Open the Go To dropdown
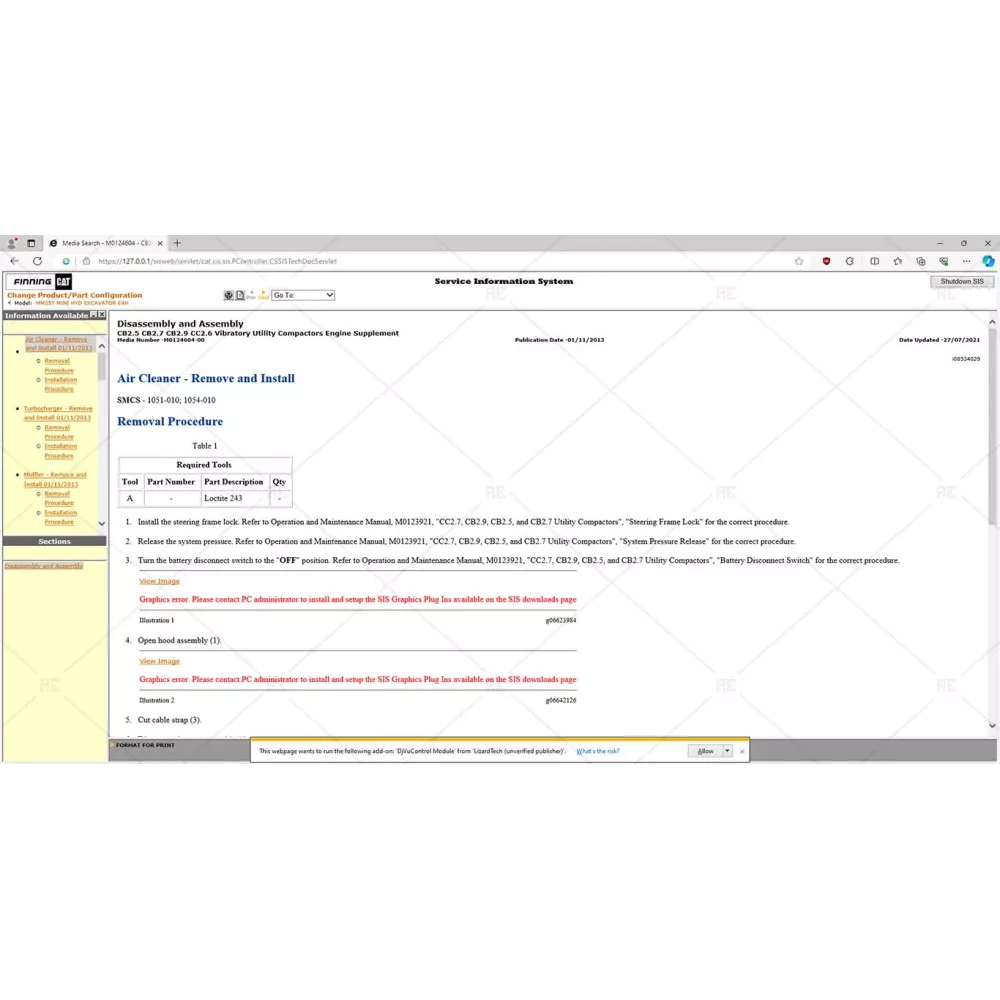The height and width of the screenshot is (1000, 1000). (x=303, y=295)
